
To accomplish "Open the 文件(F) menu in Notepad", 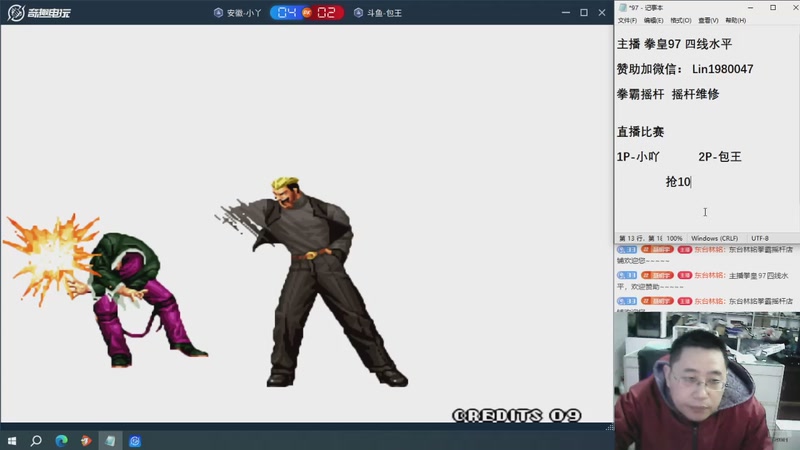I will tap(627, 20).
